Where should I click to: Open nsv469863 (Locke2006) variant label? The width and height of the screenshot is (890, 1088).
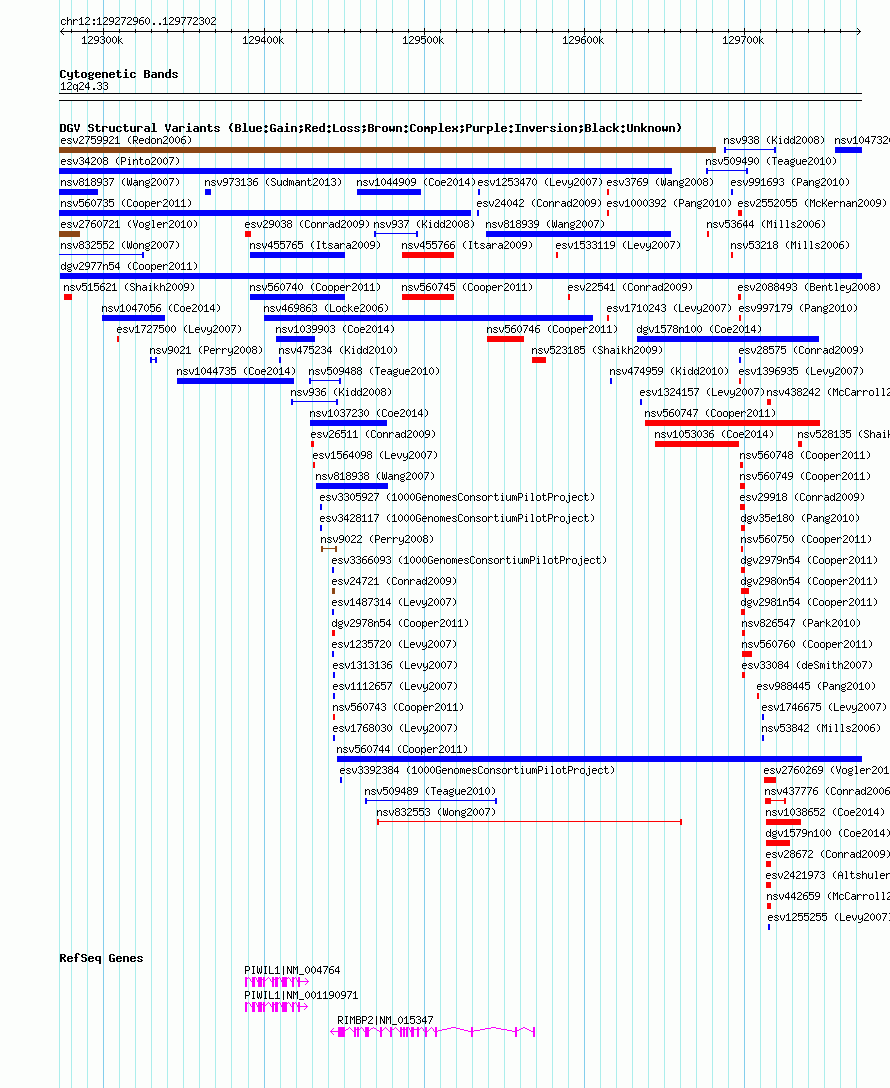(x=326, y=308)
